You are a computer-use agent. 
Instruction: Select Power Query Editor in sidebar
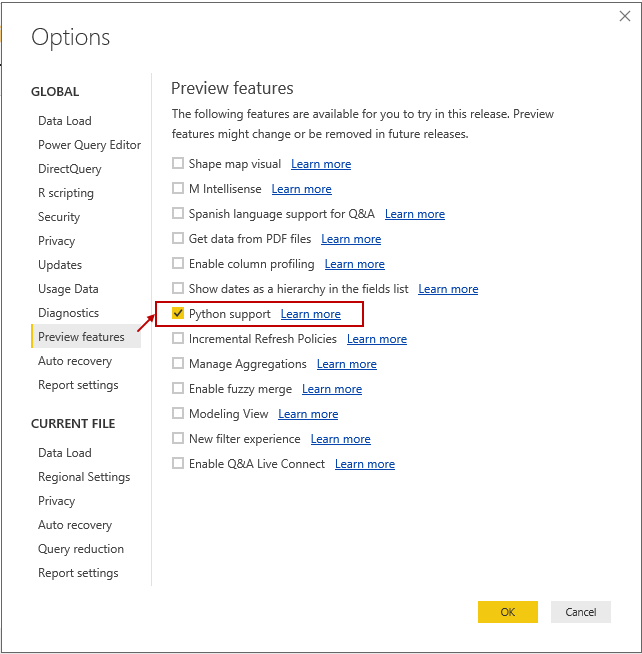89,145
